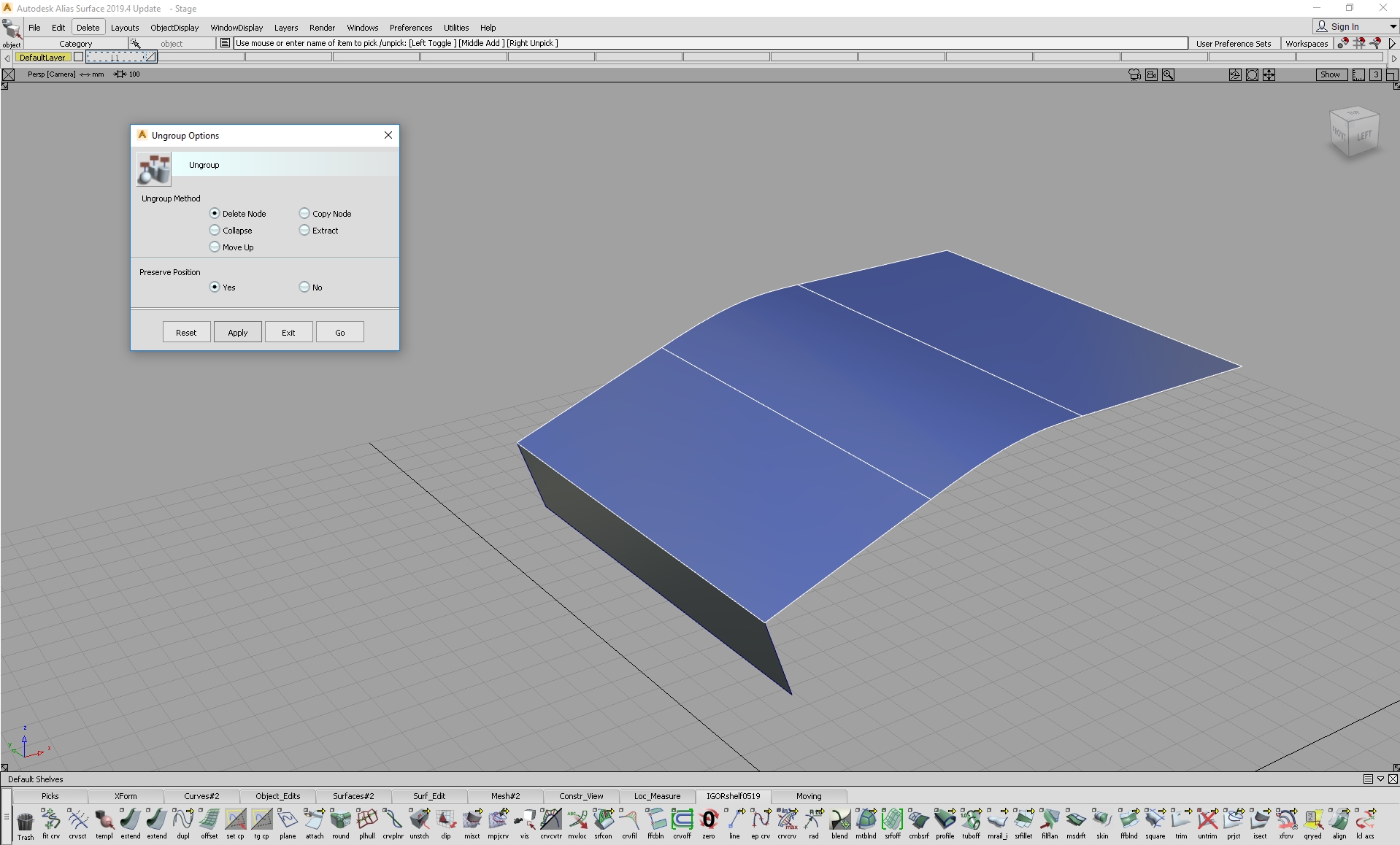
Task: Select the Extract ungroup method
Action: (304, 230)
